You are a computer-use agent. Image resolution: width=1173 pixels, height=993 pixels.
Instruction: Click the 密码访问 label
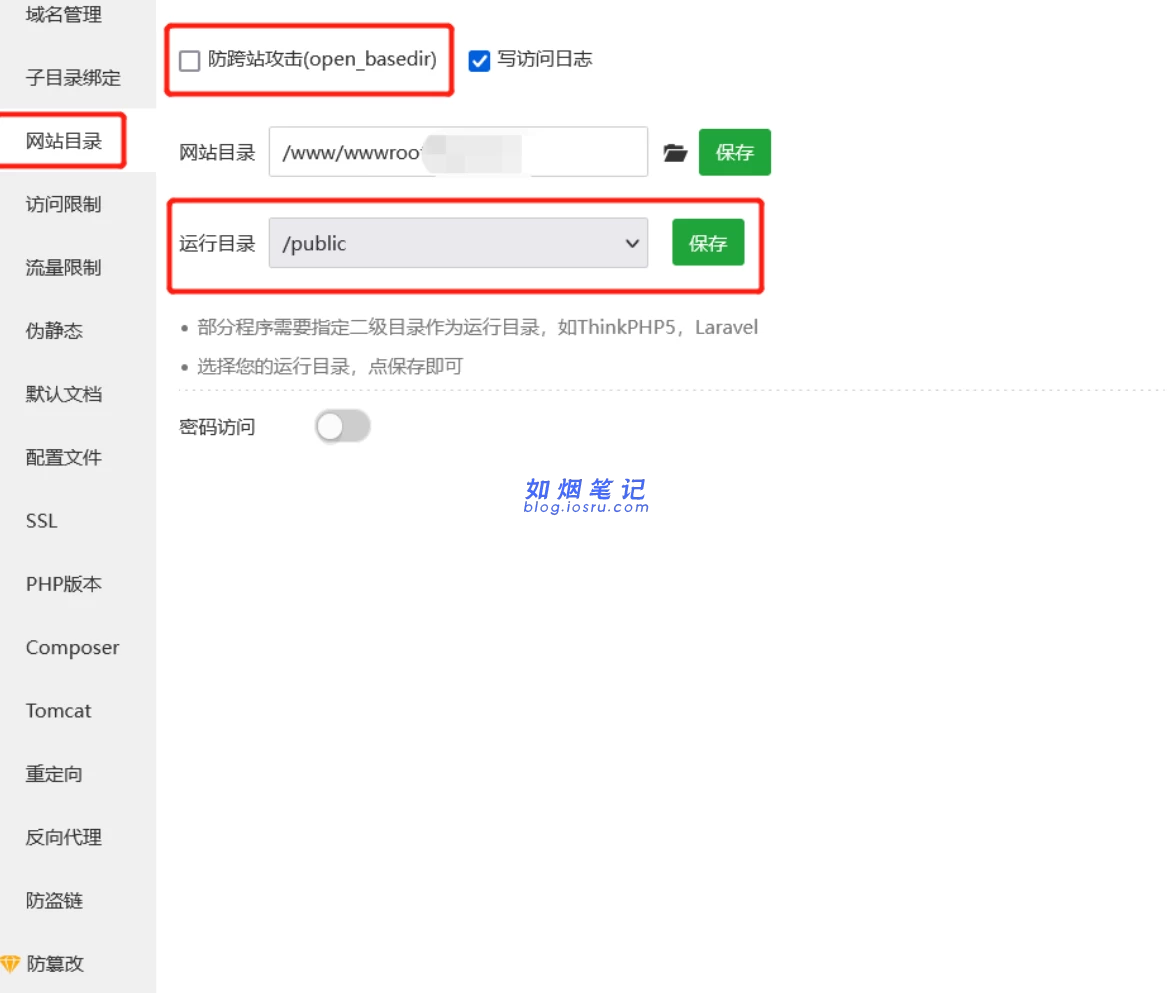217,427
